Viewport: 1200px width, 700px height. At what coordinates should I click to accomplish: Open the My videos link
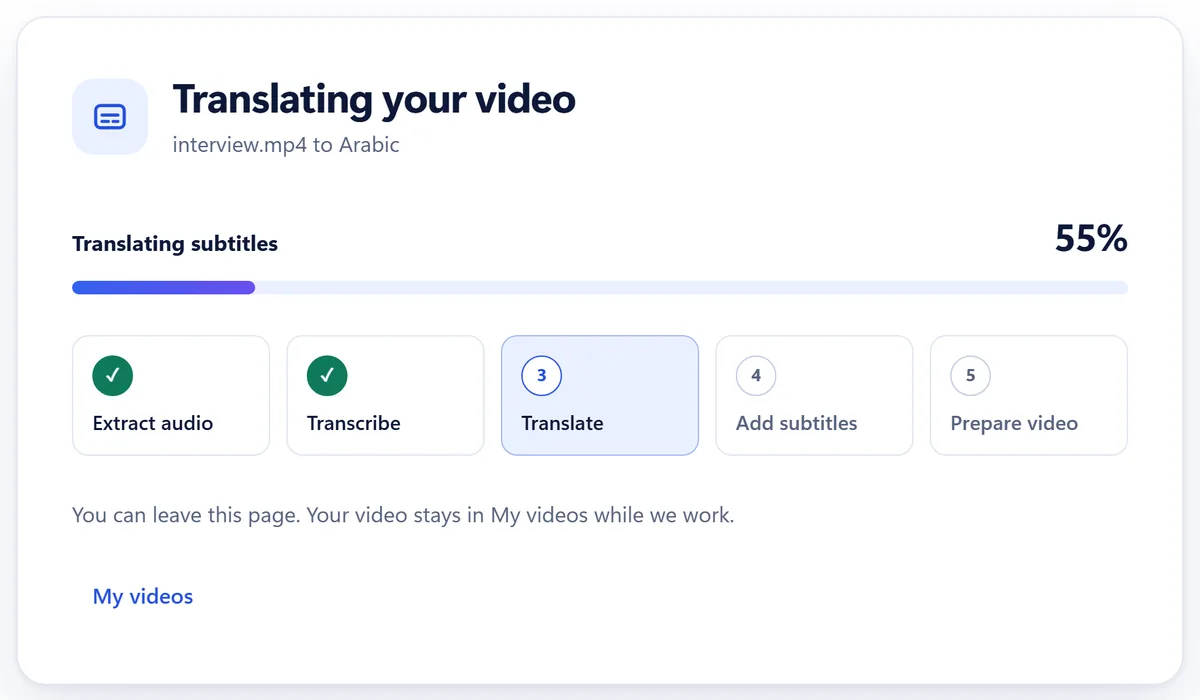143,597
